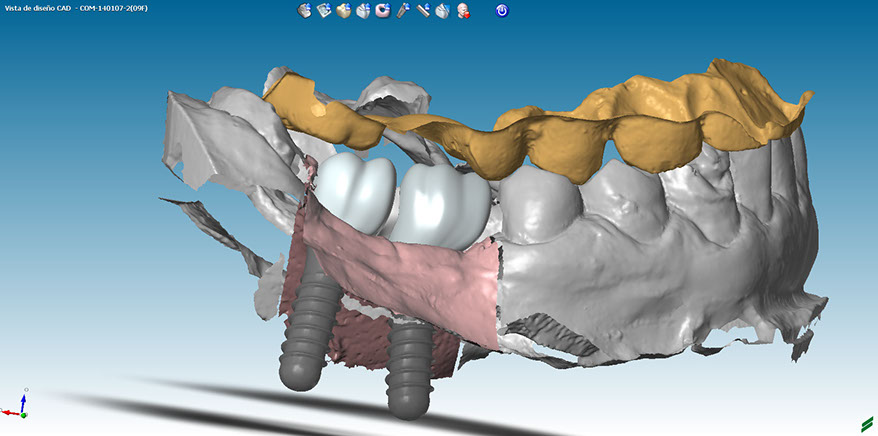This screenshot has height=436, width=878.
Task: Toggle the gray scan model visibility icon
Action: (305, 11)
